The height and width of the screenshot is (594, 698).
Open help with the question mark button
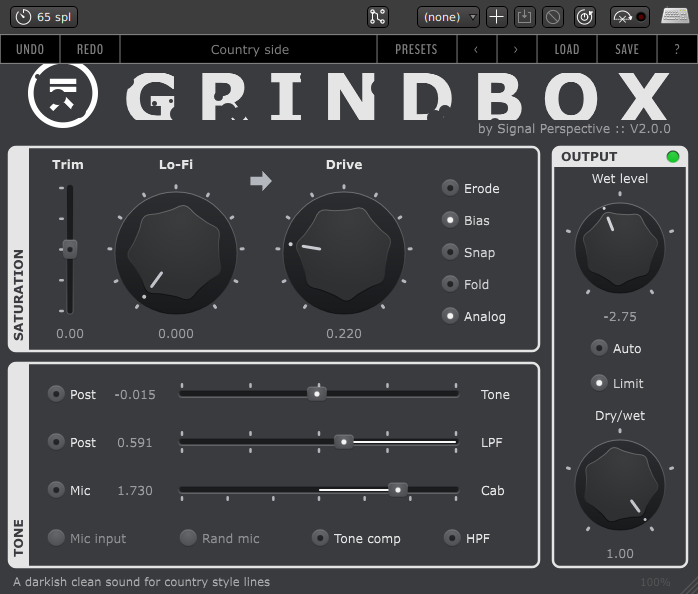coord(677,49)
